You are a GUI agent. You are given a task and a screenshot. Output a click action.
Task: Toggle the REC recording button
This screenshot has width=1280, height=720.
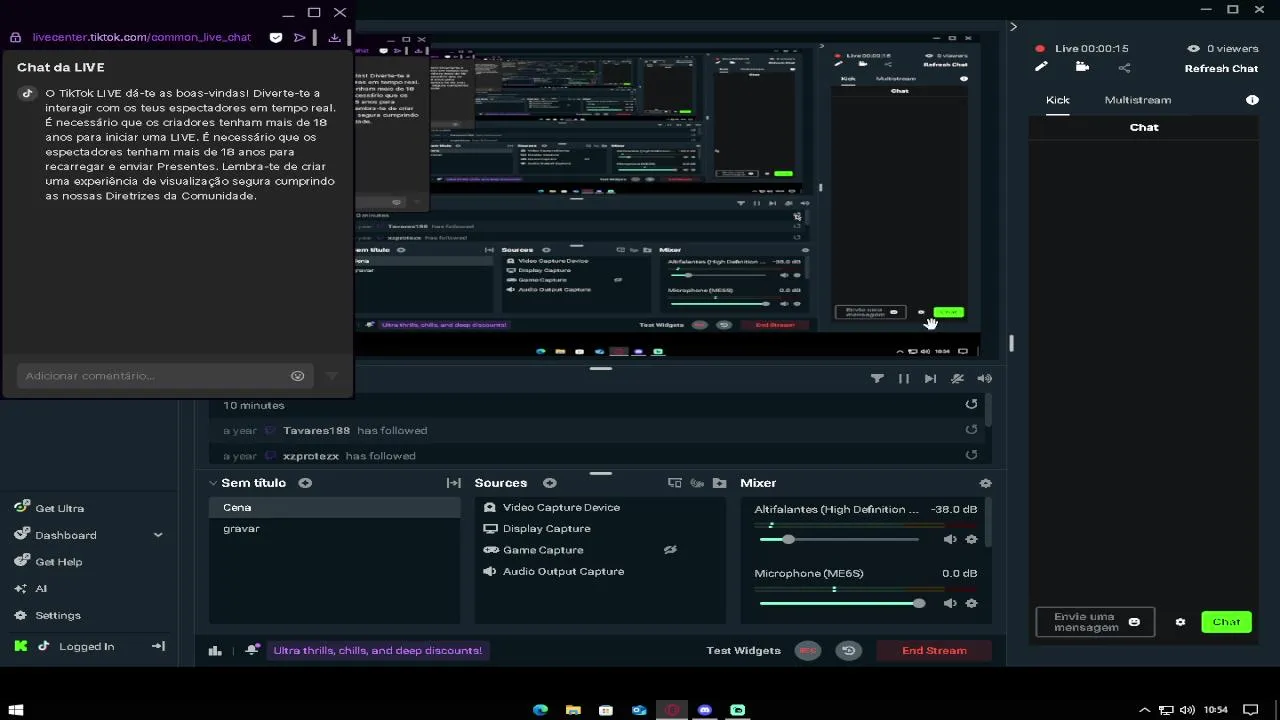pos(808,650)
